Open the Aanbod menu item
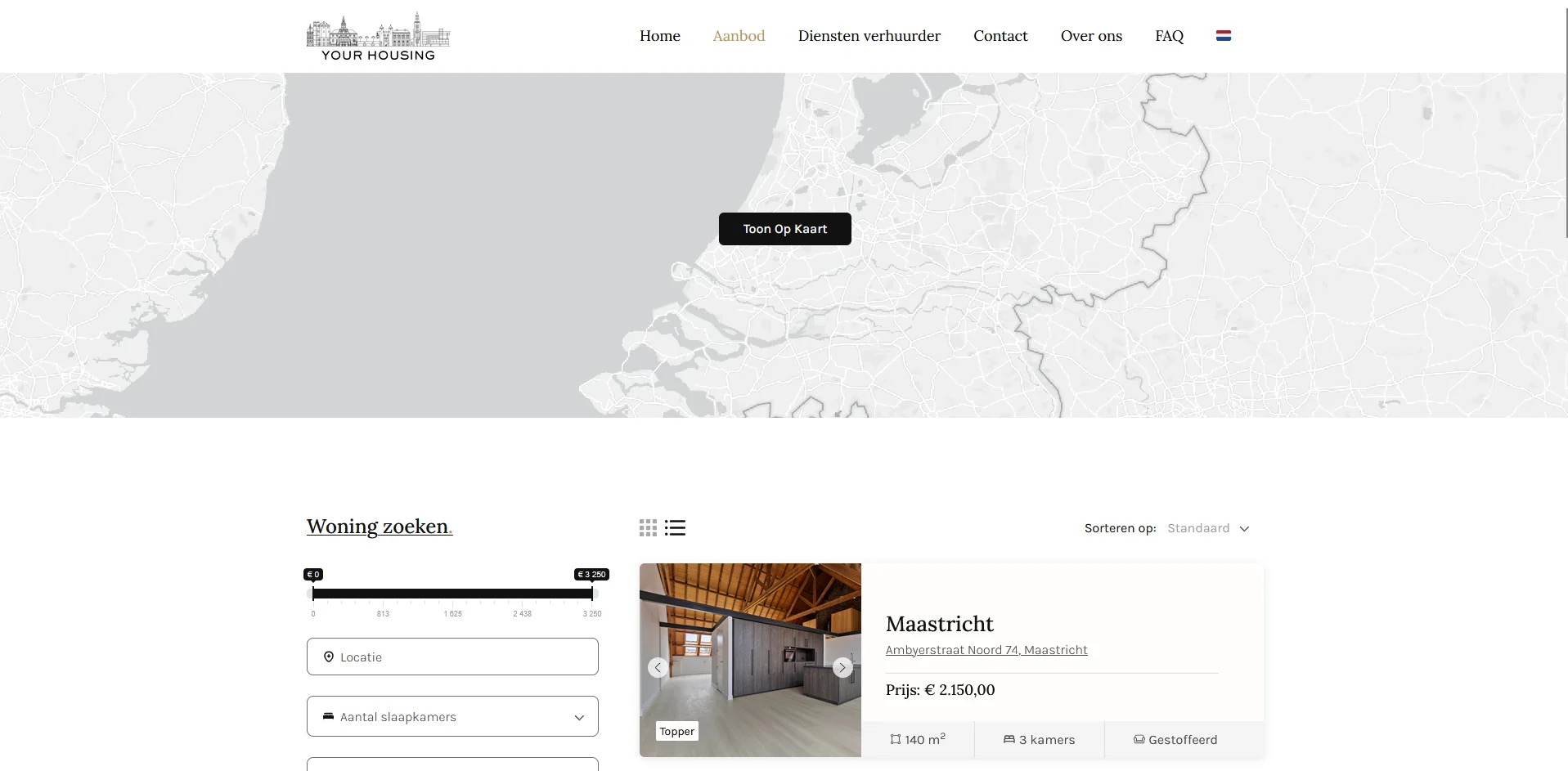This screenshot has width=1568, height=771. click(x=739, y=36)
